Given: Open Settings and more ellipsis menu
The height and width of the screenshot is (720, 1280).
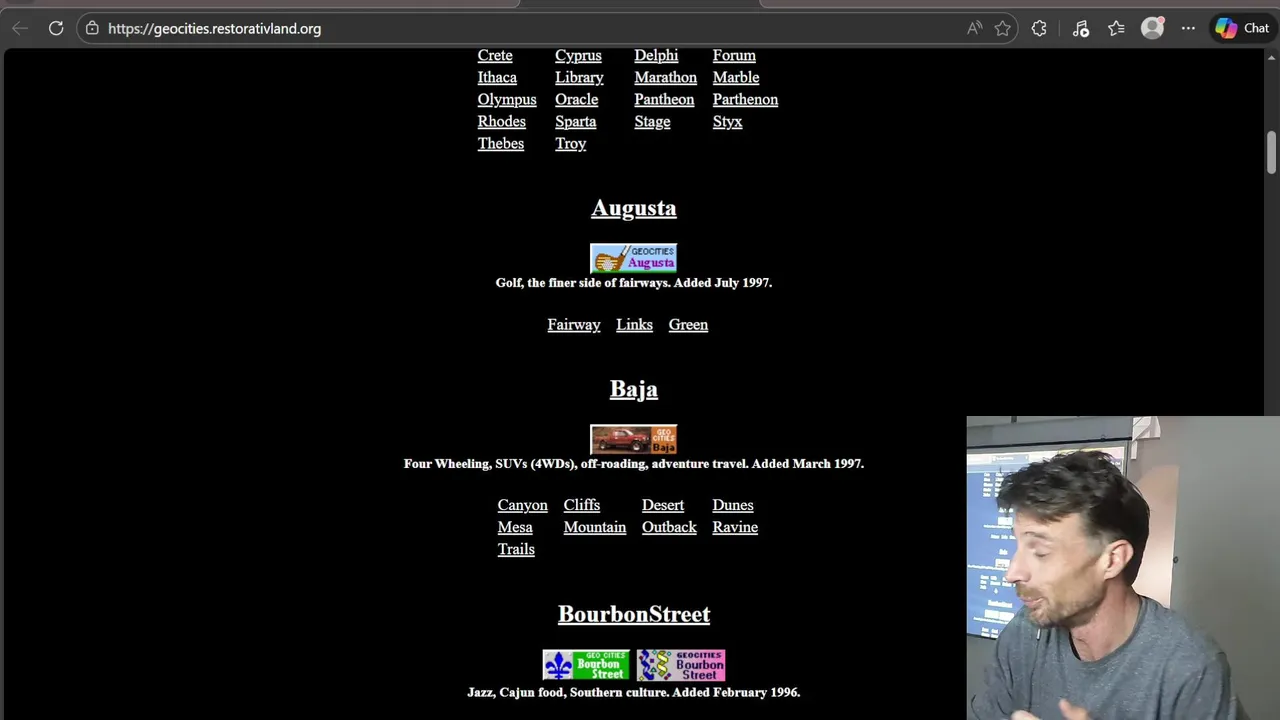Looking at the screenshot, I should tap(1188, 28).
